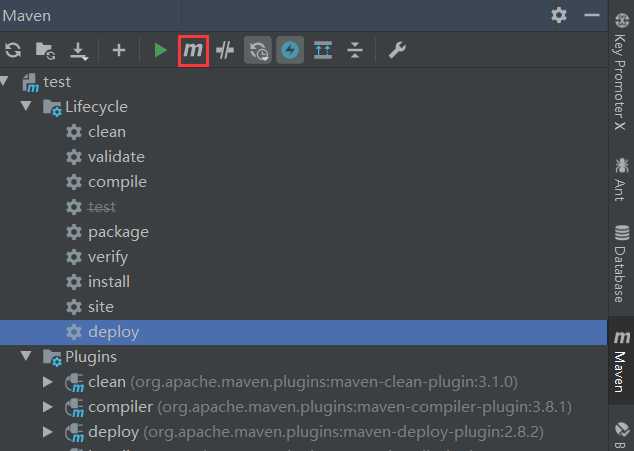
Task: Select the package lifecycle goal
Action: (117, 232)
